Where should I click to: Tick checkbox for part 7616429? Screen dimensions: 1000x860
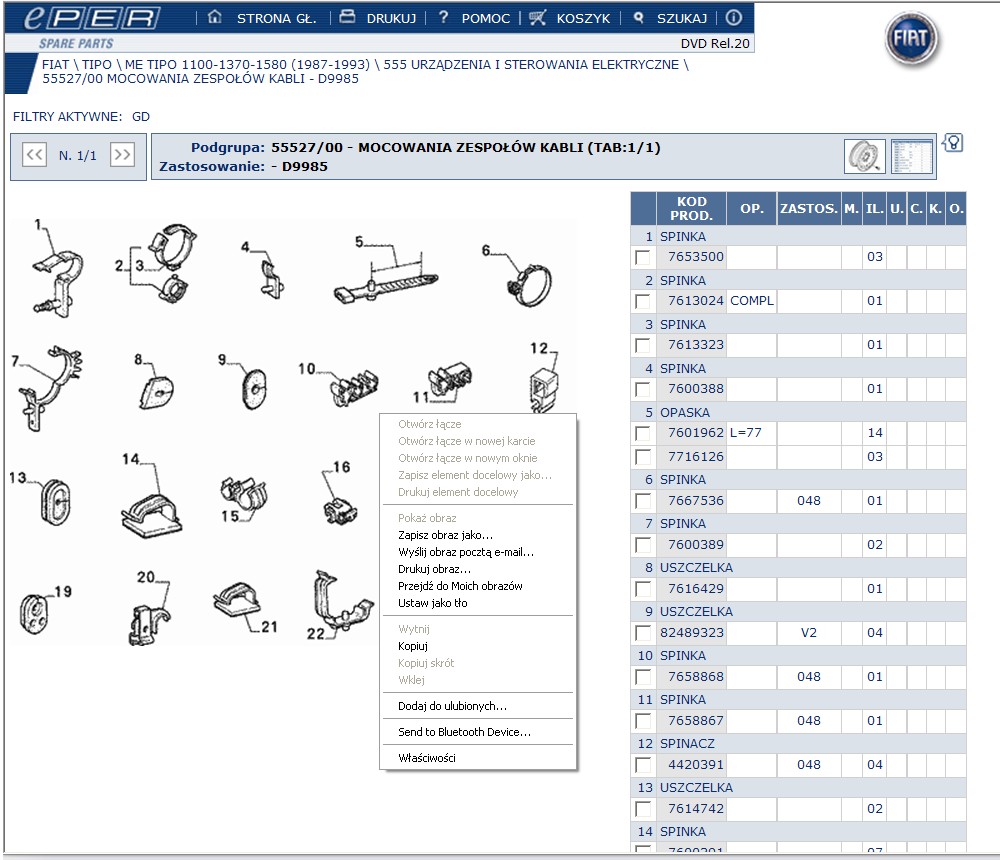[x=643, y=589]
